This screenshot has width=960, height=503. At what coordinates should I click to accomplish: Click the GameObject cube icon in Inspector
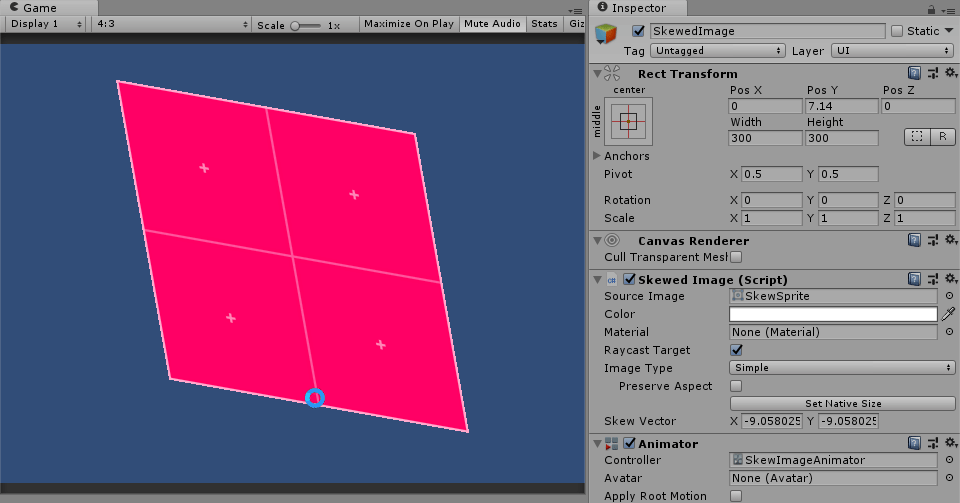point(606,34)
